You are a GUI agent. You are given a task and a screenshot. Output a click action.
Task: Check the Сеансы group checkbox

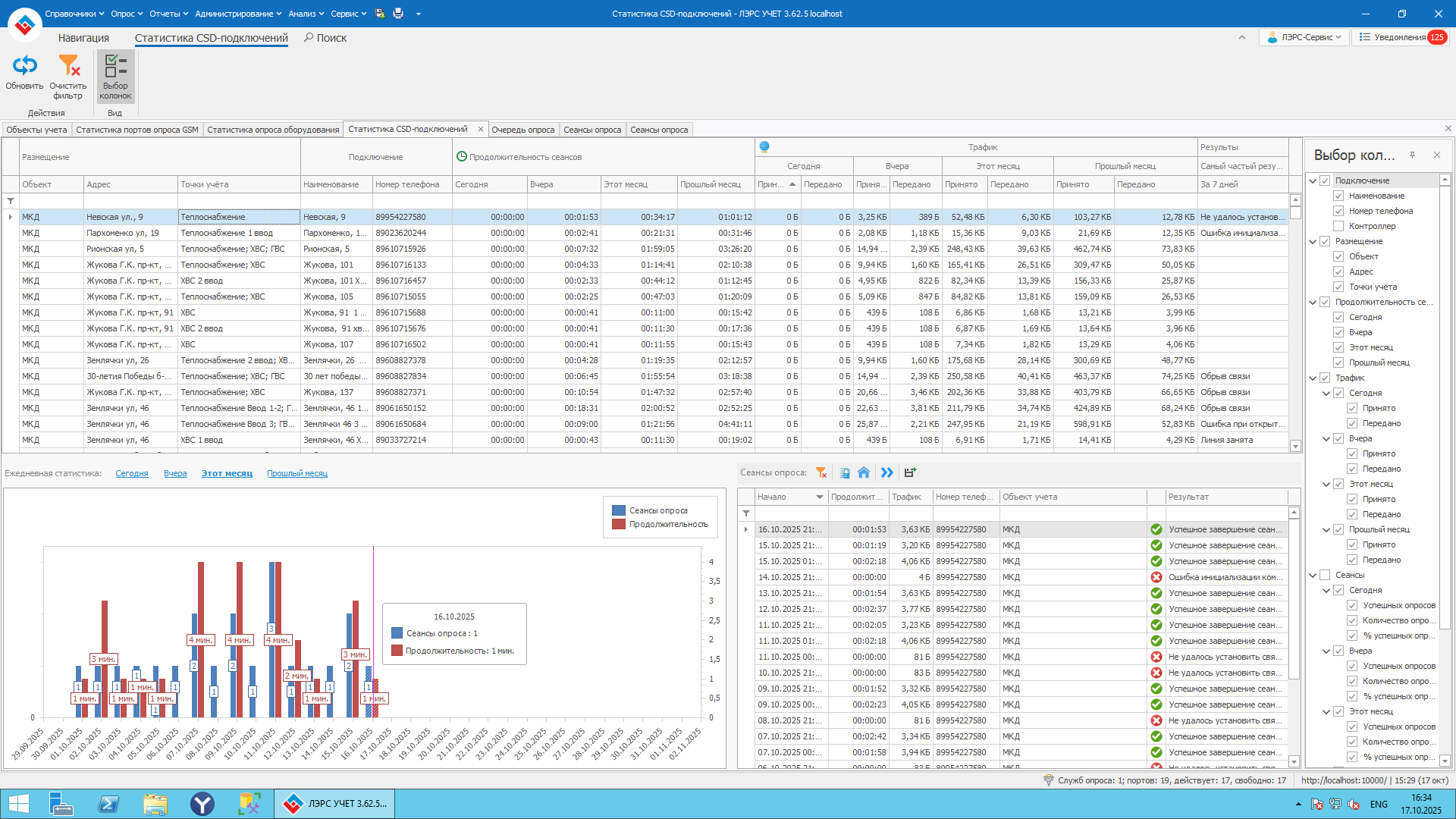1325,575
